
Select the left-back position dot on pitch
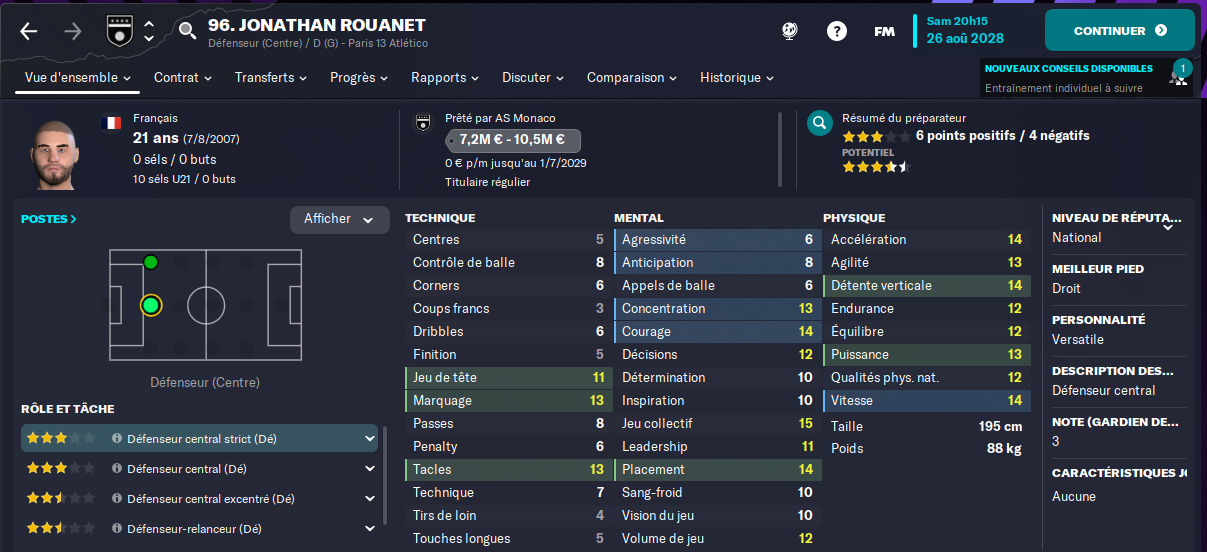click(151, 263)
